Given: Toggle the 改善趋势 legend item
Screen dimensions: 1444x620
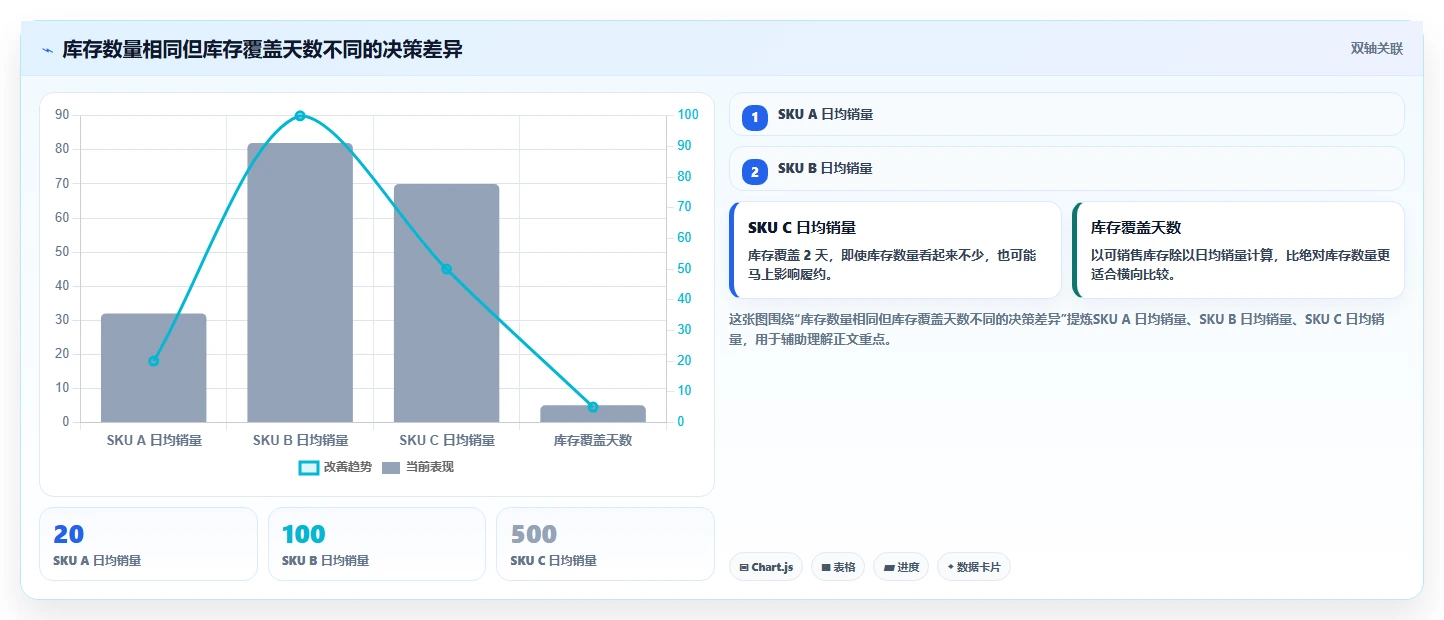Looking at the screenshot, I should pos(335,467).
